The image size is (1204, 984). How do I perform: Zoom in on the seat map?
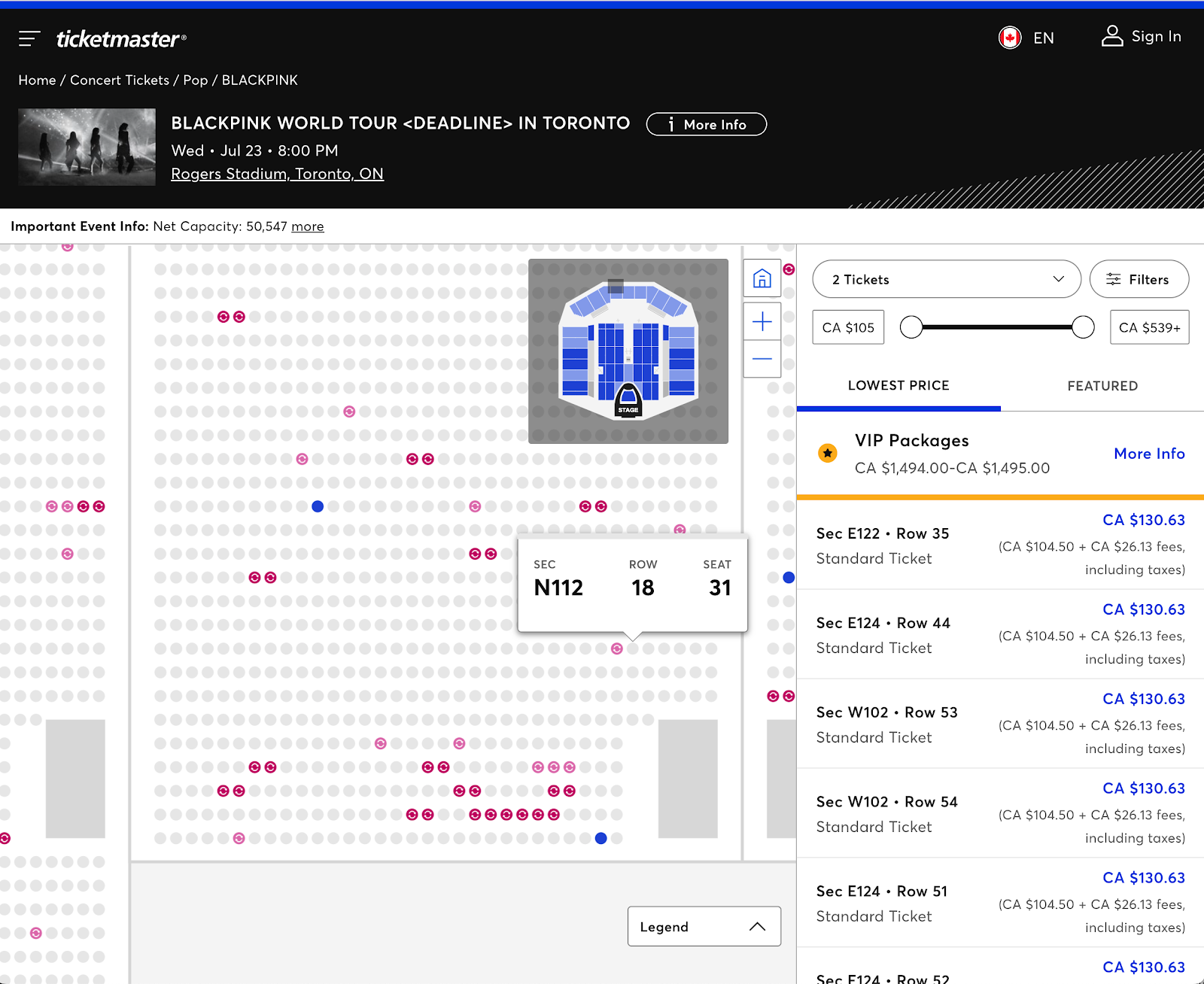click(762, 322)
